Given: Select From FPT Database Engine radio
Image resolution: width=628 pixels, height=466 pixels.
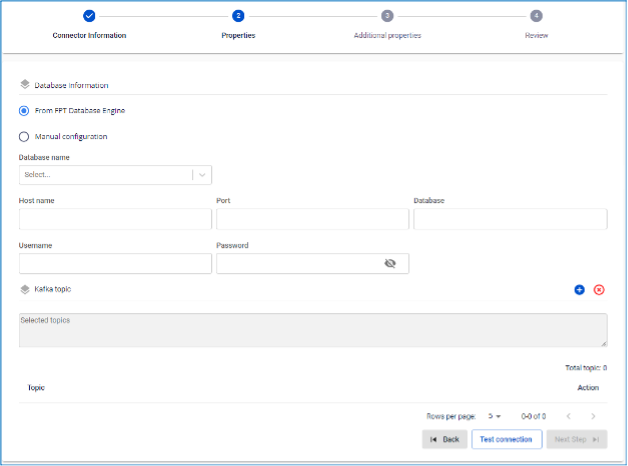Looking at the screenshot, I should click(24, 110).
